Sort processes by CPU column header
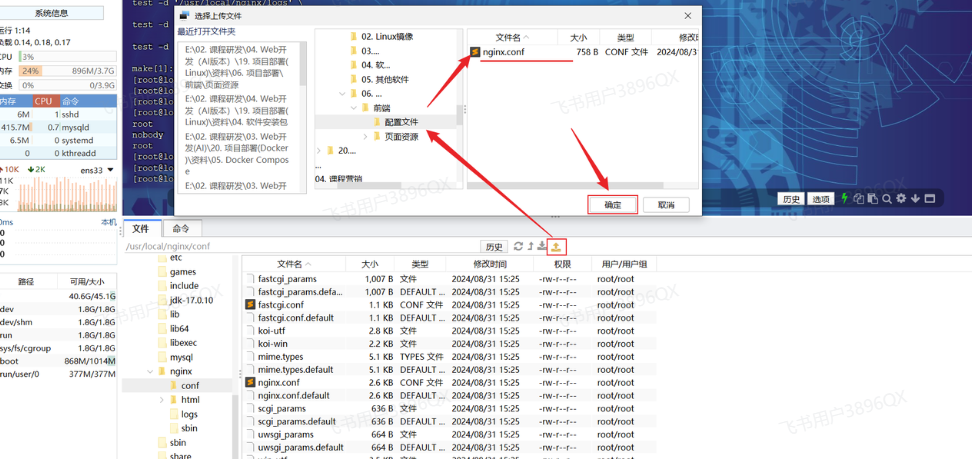972x459 pixels. point(46,101)
